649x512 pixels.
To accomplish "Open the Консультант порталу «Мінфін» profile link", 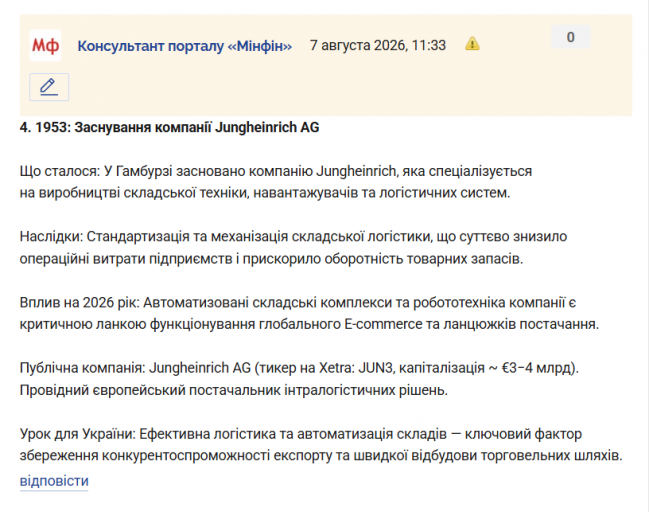I will click(185, 46).
